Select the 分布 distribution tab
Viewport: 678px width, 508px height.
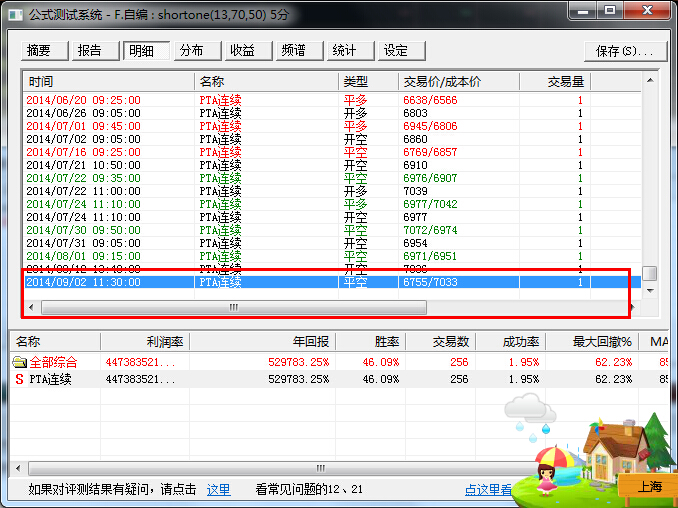192,51
